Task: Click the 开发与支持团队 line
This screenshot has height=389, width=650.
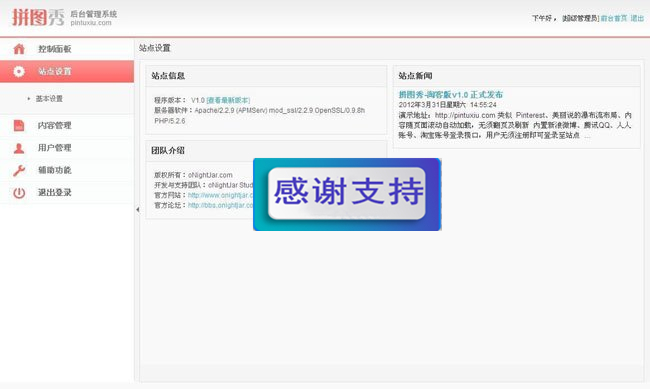Action: click(204, 185)
